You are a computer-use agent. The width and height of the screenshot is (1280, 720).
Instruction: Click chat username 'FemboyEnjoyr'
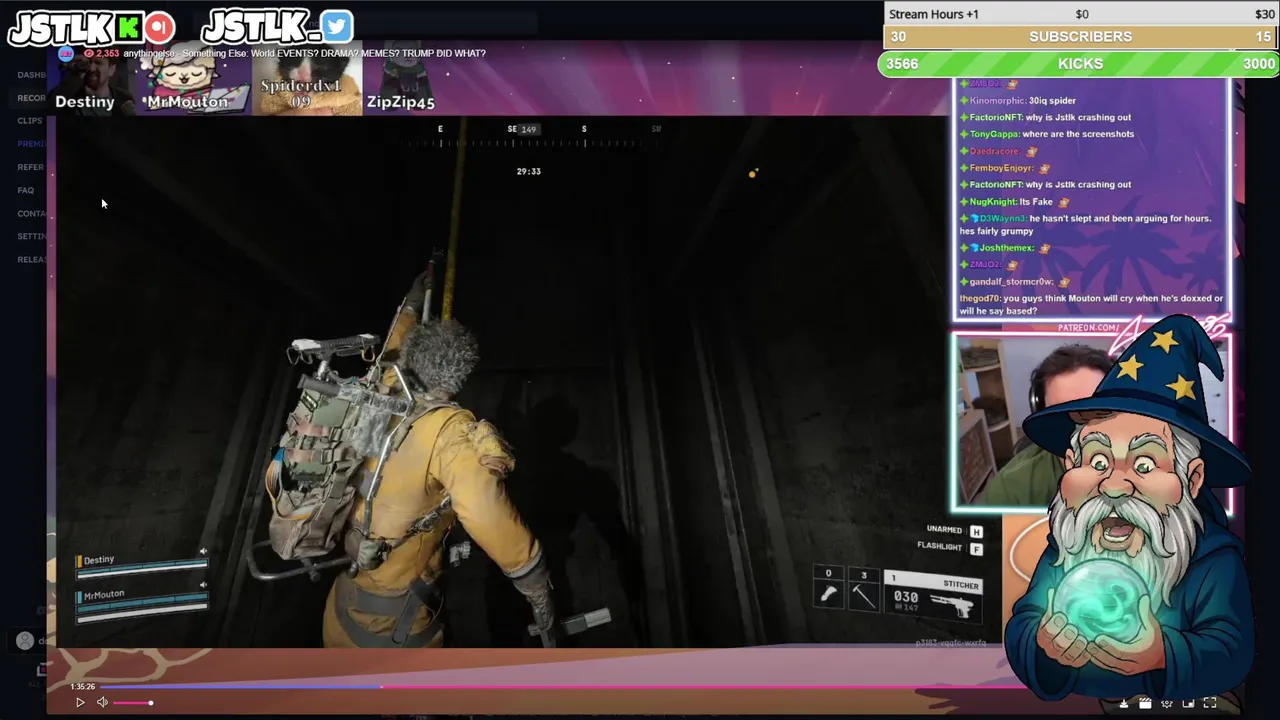[x=1002, y=168]
